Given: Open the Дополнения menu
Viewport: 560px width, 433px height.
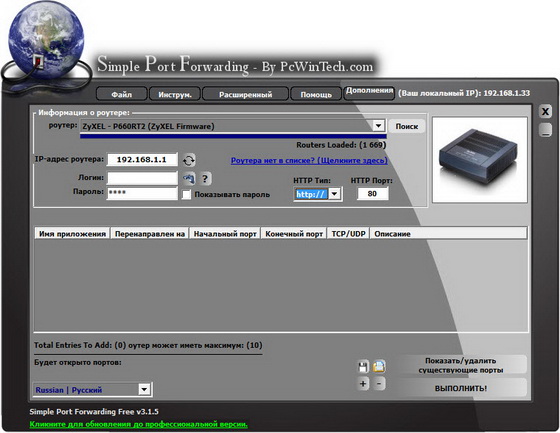Looking at the screenshot, I should 369,92.
